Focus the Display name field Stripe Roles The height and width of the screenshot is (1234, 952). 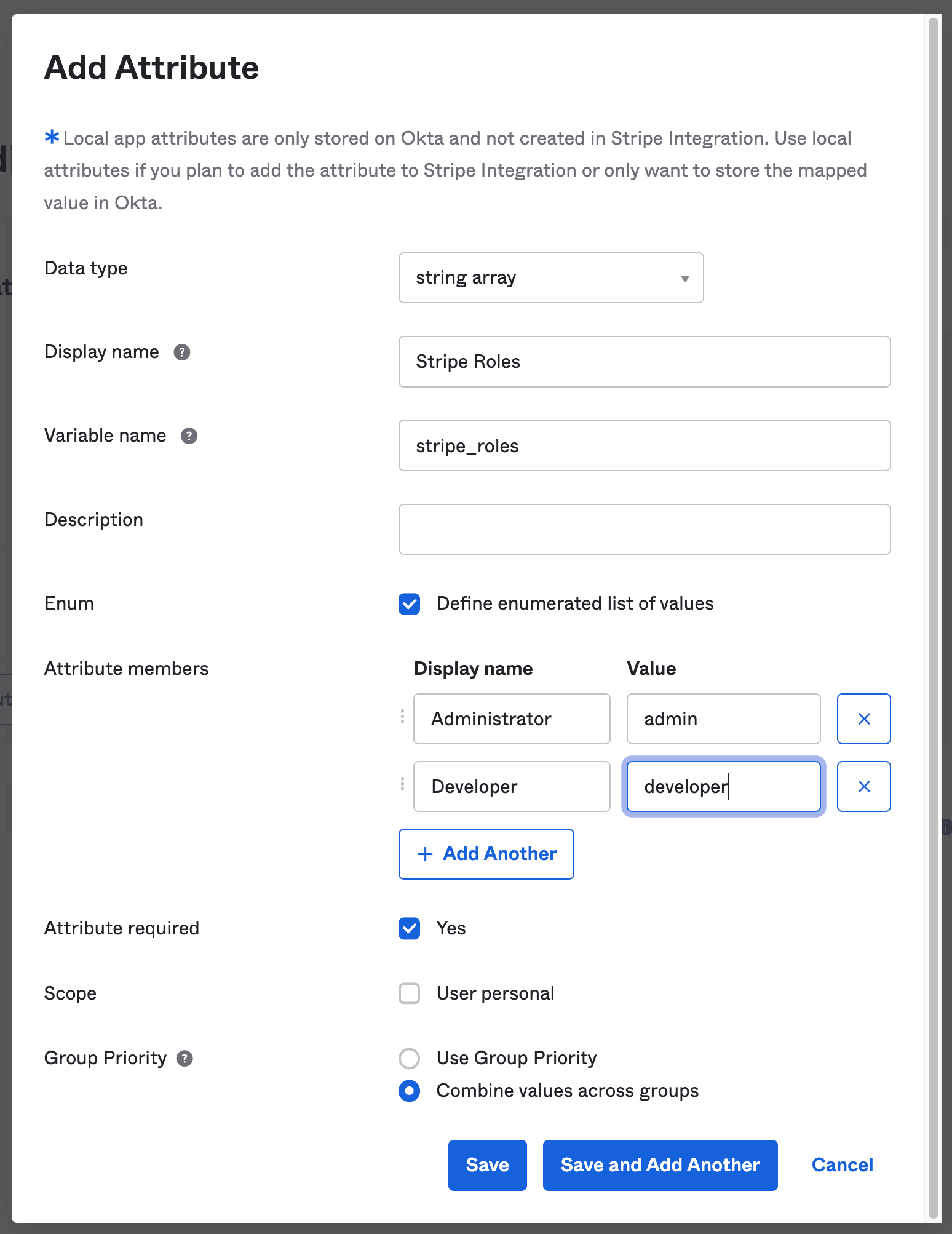pyautogui.click(x=645, y=362)
